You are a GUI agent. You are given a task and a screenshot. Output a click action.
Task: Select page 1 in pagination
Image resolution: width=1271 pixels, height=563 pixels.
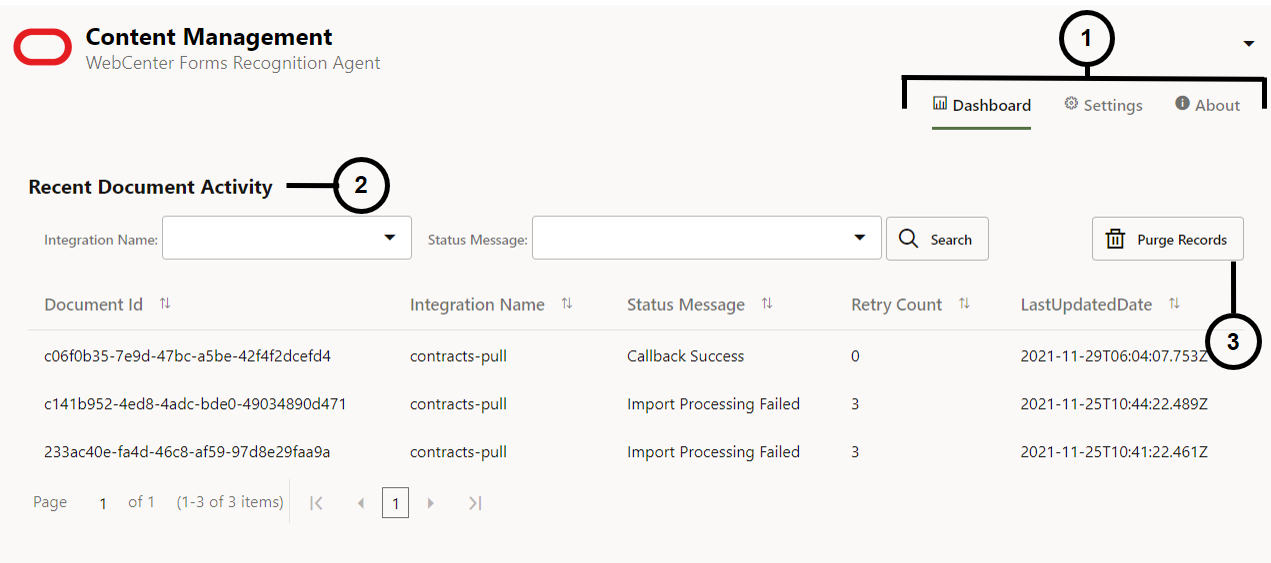(395, 503)
